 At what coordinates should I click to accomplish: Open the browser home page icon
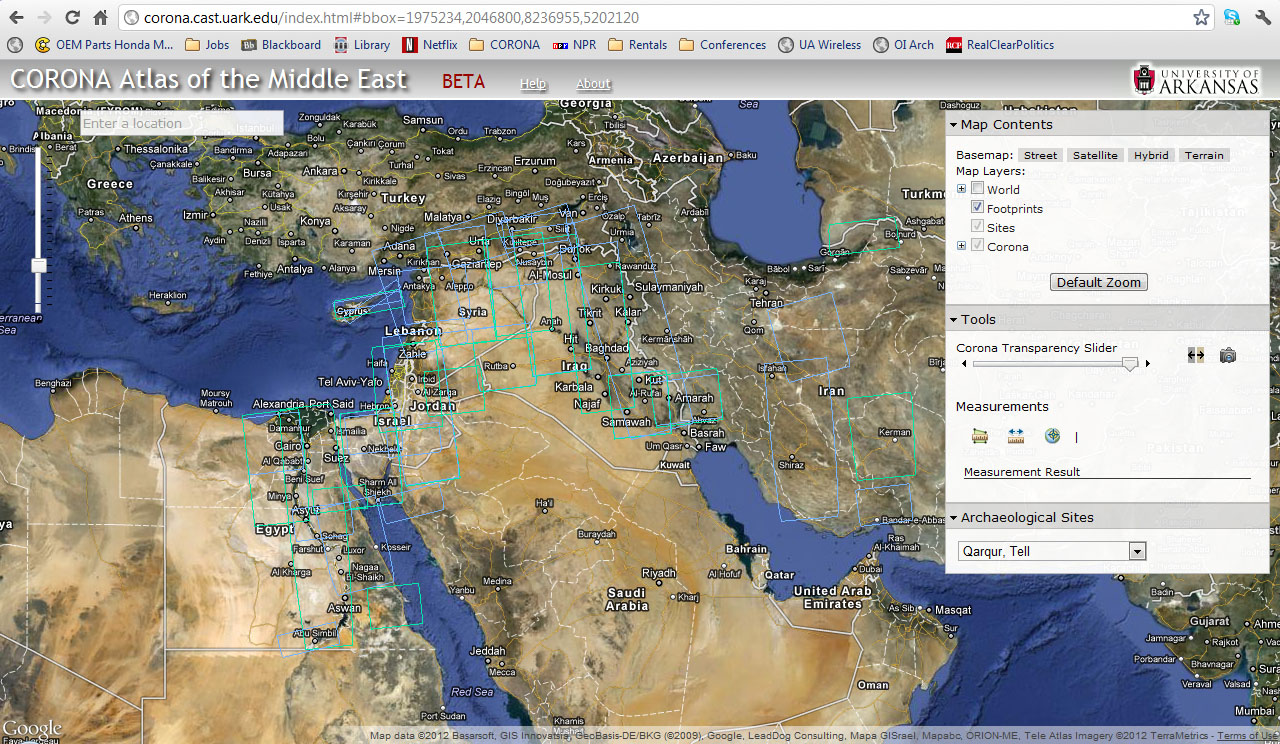point(100,18)
